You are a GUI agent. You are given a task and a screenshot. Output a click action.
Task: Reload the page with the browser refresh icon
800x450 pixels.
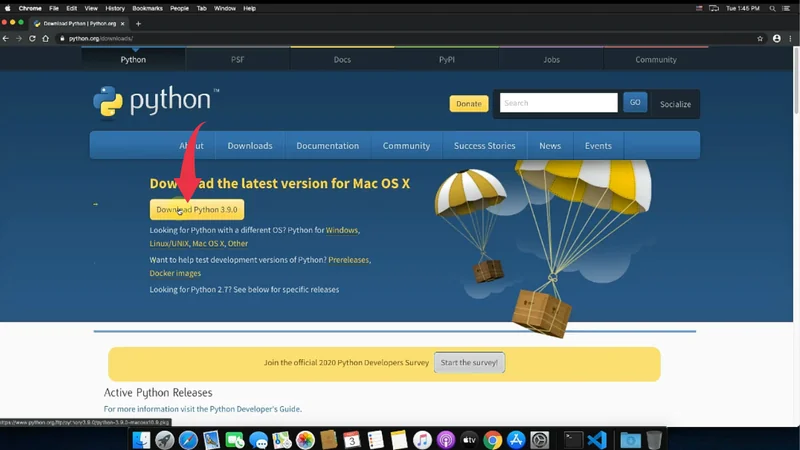point(32,39)
